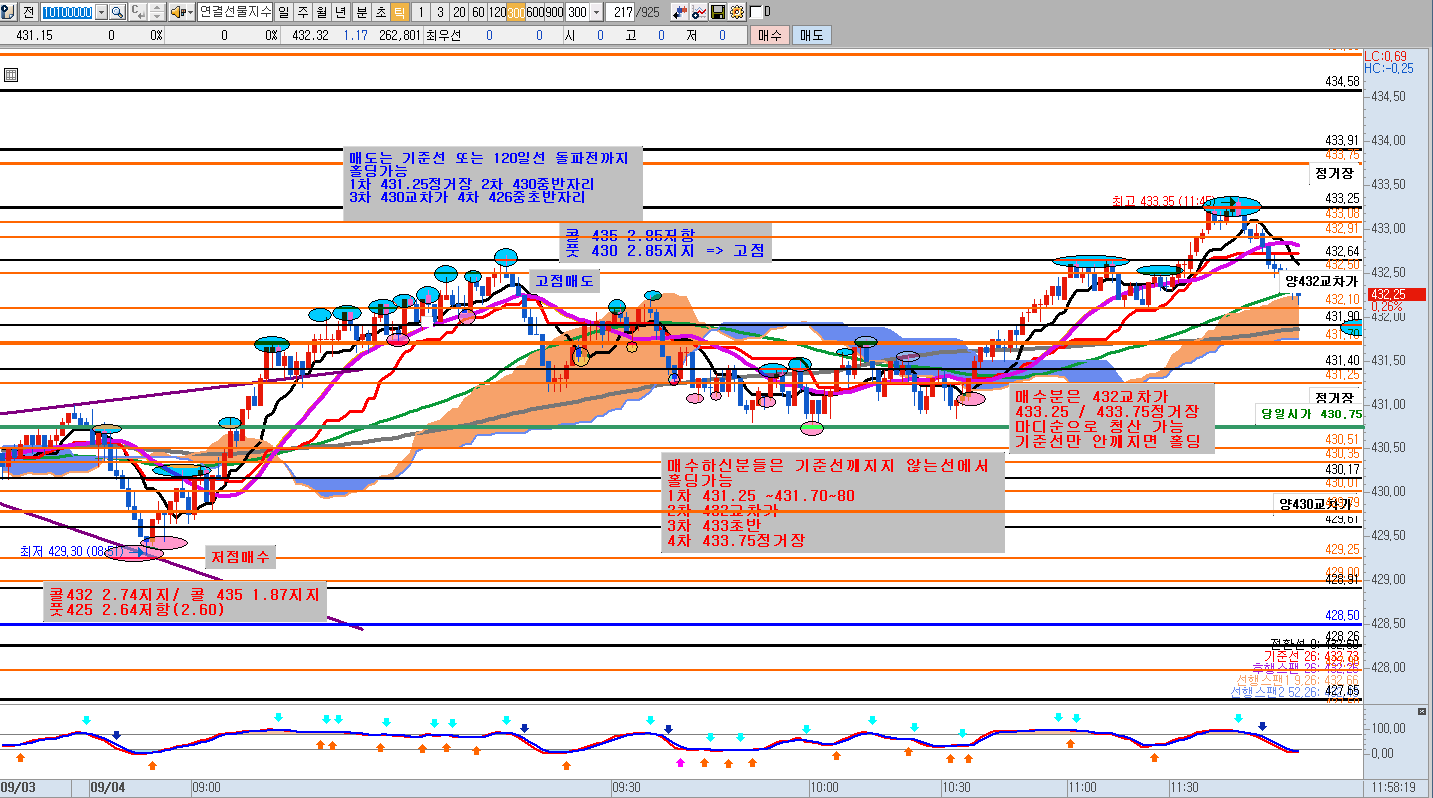Screen dimensions: 1433x798
Task: Click the leftmost document toolbar icon
Action: point(9,12)
